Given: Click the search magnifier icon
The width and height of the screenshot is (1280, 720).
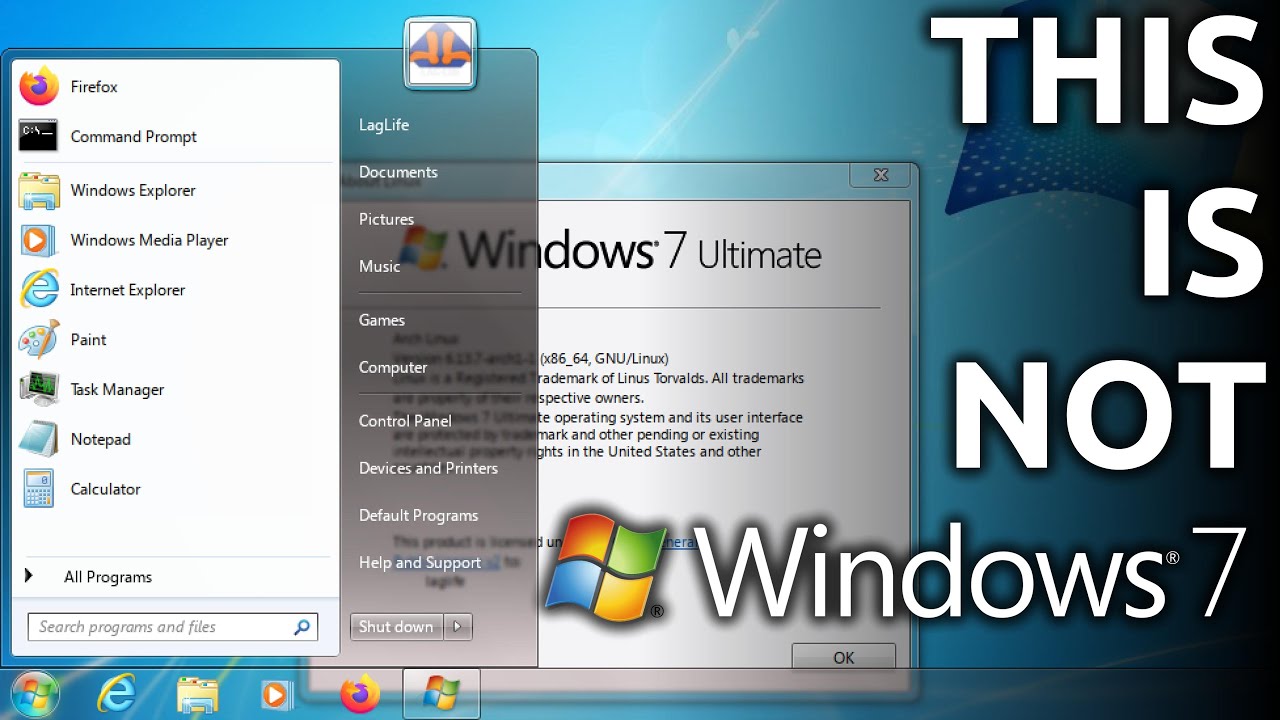Looking at the screenshot, I should (x=301, y=627).
